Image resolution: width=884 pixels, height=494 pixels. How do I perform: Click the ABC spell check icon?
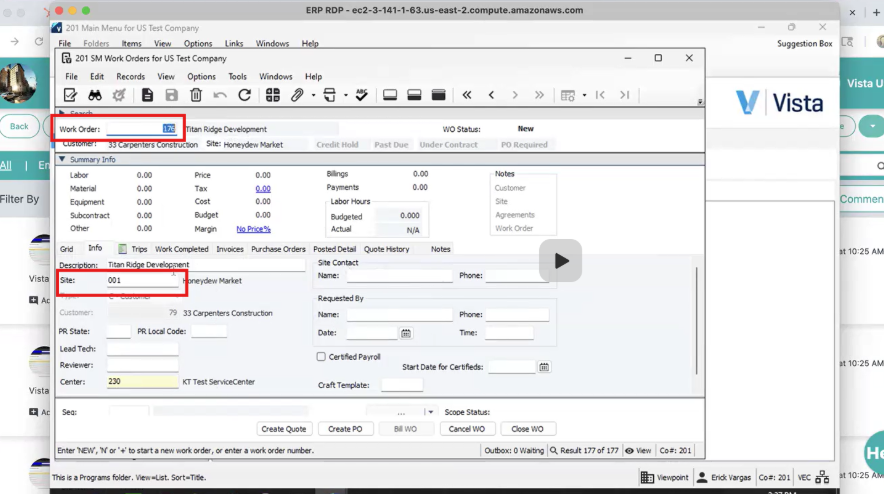[361, 95]
